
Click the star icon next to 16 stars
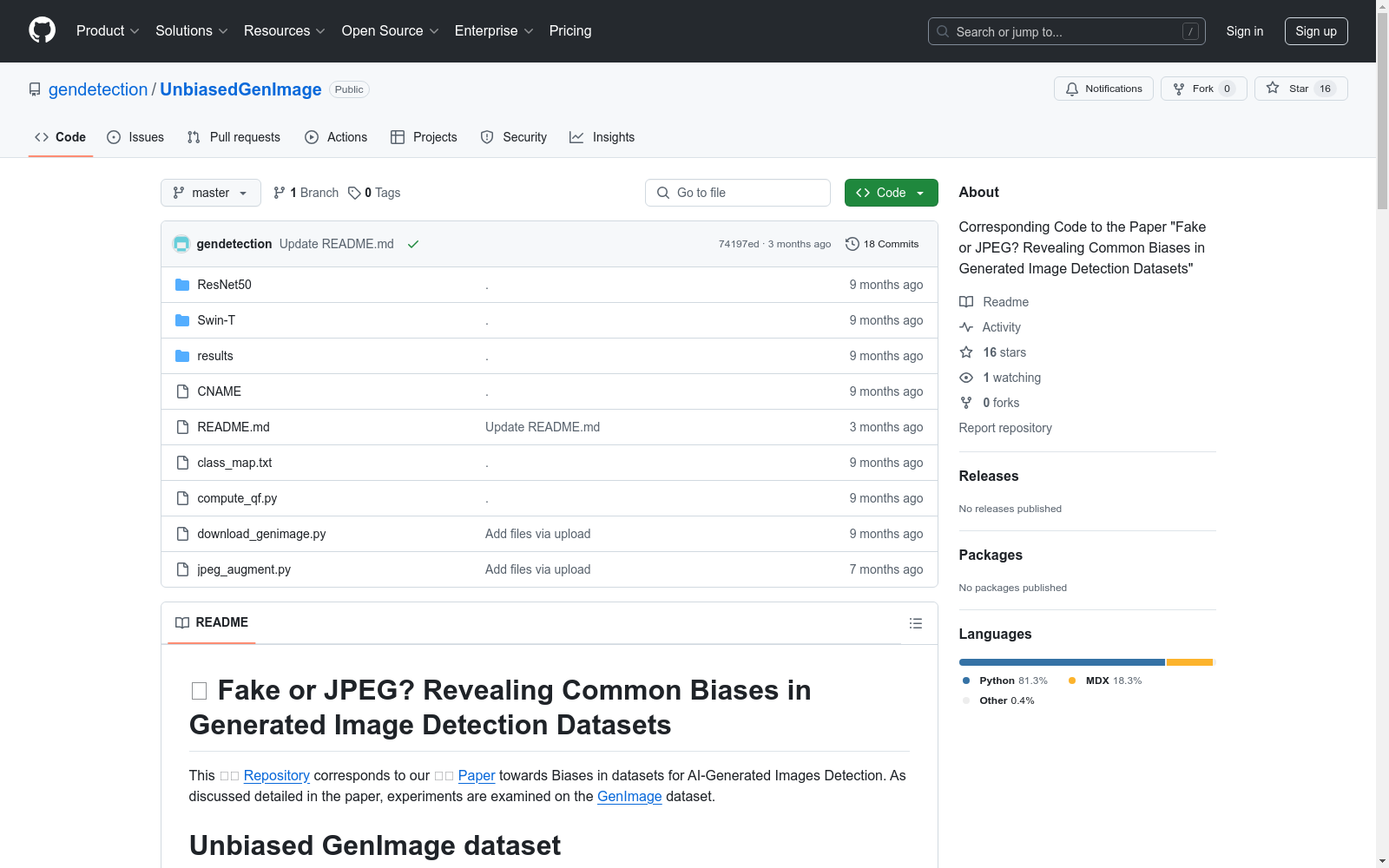click(x=966, y=352)
